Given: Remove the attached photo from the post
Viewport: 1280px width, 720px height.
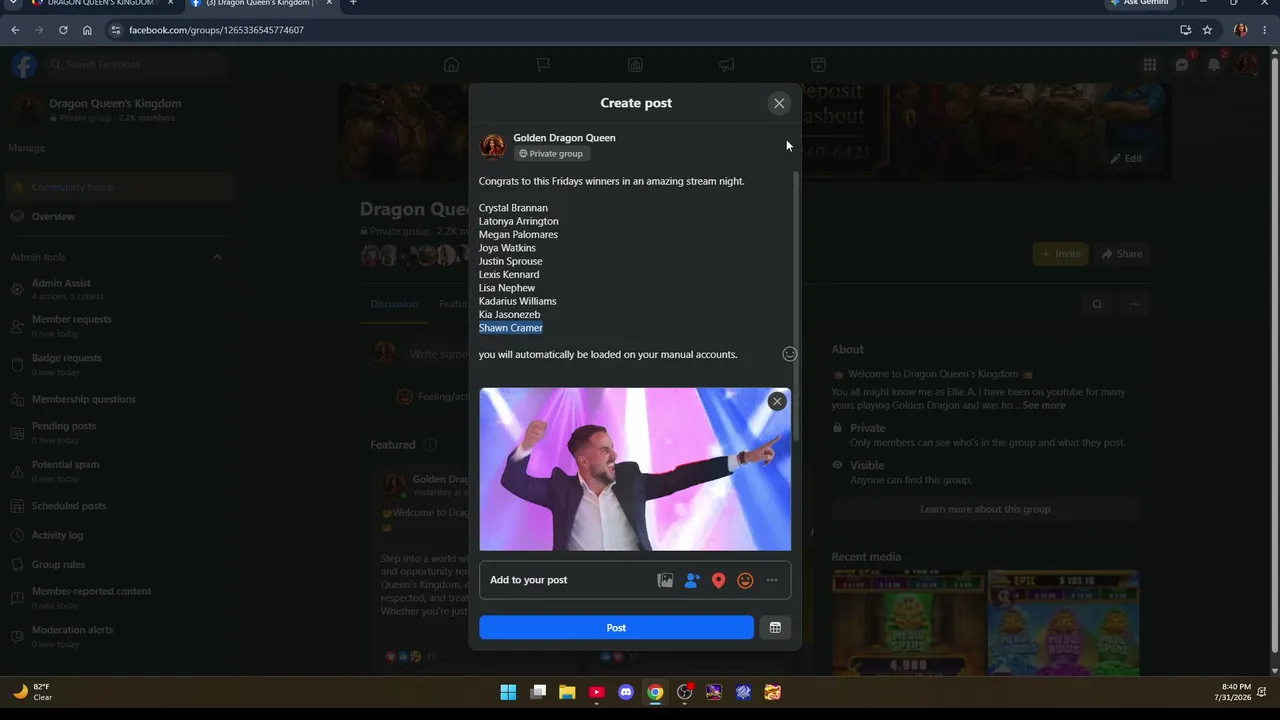Looking at the screenshot, I should tap(777, 401).
